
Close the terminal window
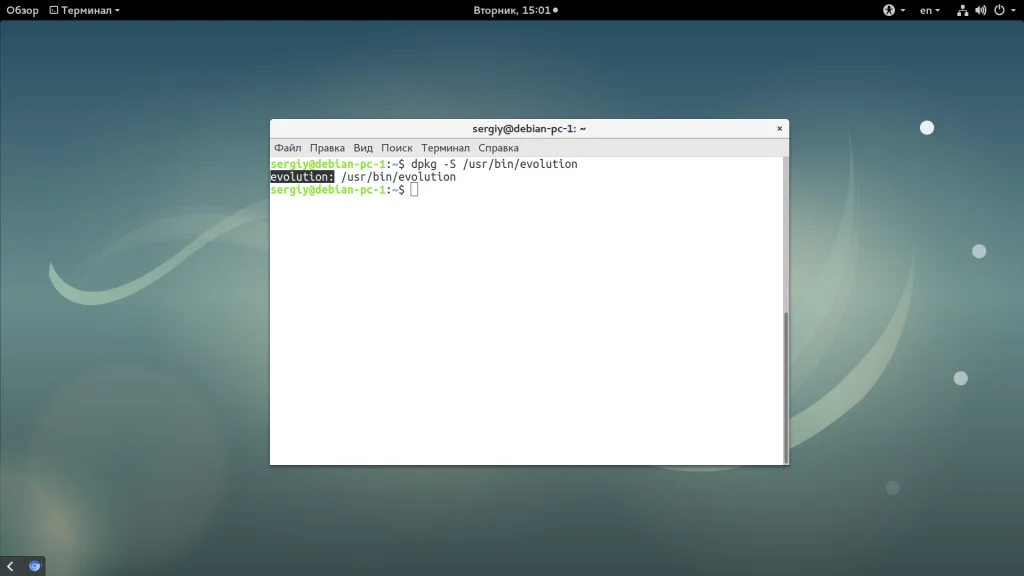(779, 129)
